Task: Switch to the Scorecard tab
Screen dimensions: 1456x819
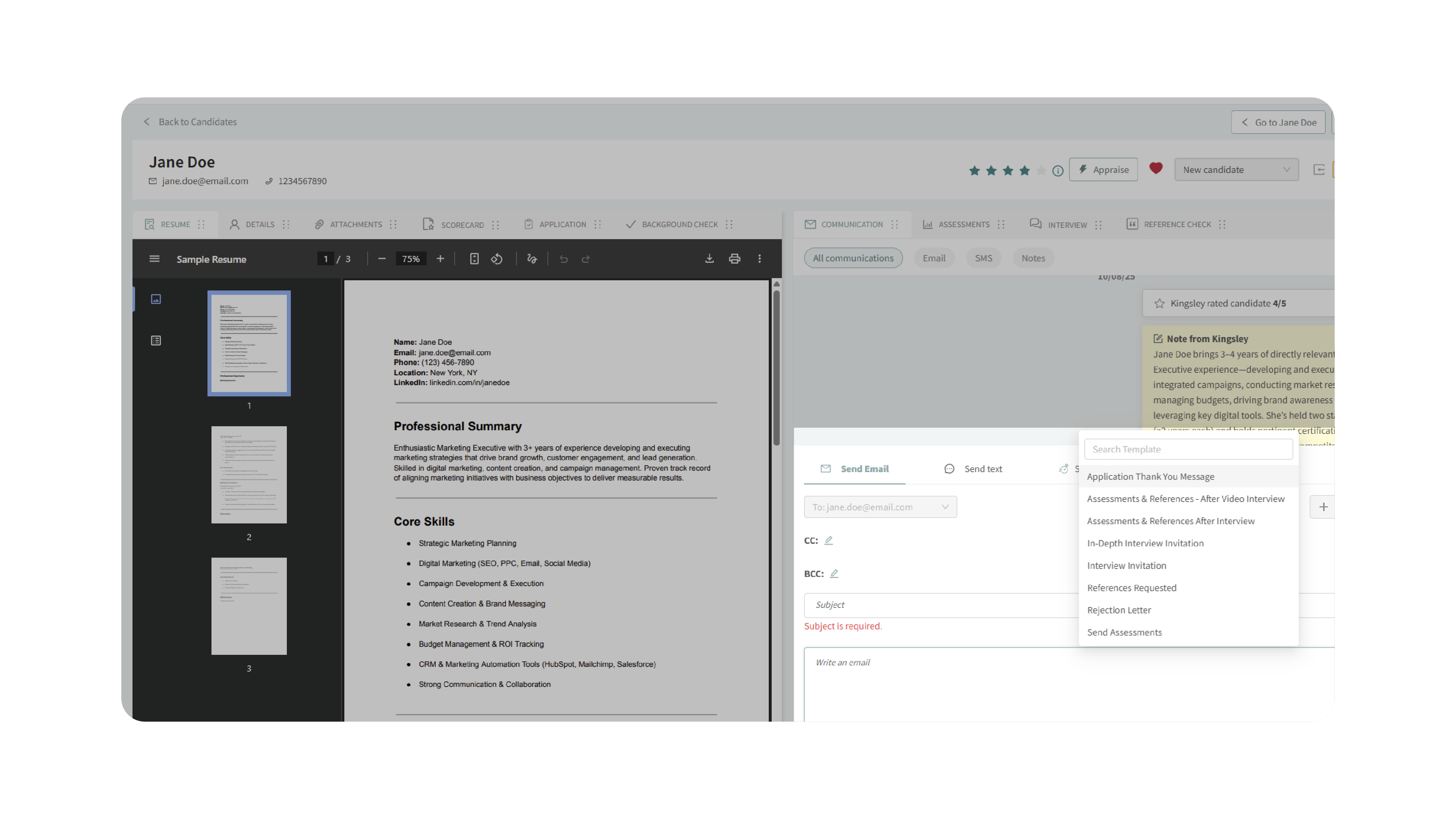Action: [461, 224]
